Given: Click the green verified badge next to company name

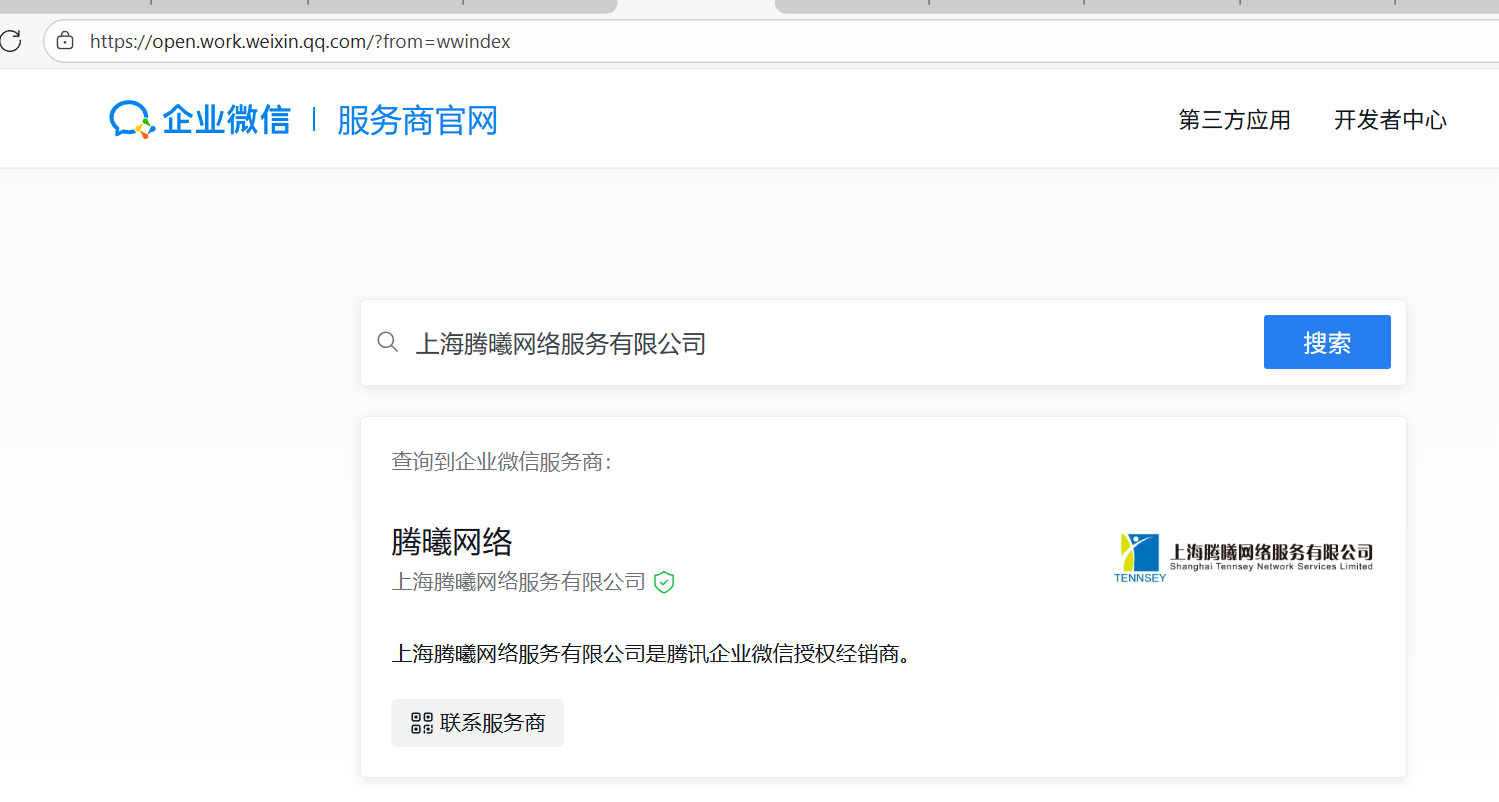Looking at the screenshot, I should point(664,582).
